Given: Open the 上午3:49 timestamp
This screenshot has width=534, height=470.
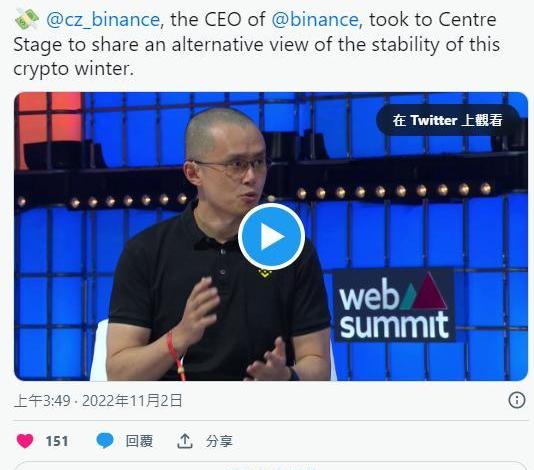Looking at the screenshot, I should [x=42, y=401].
